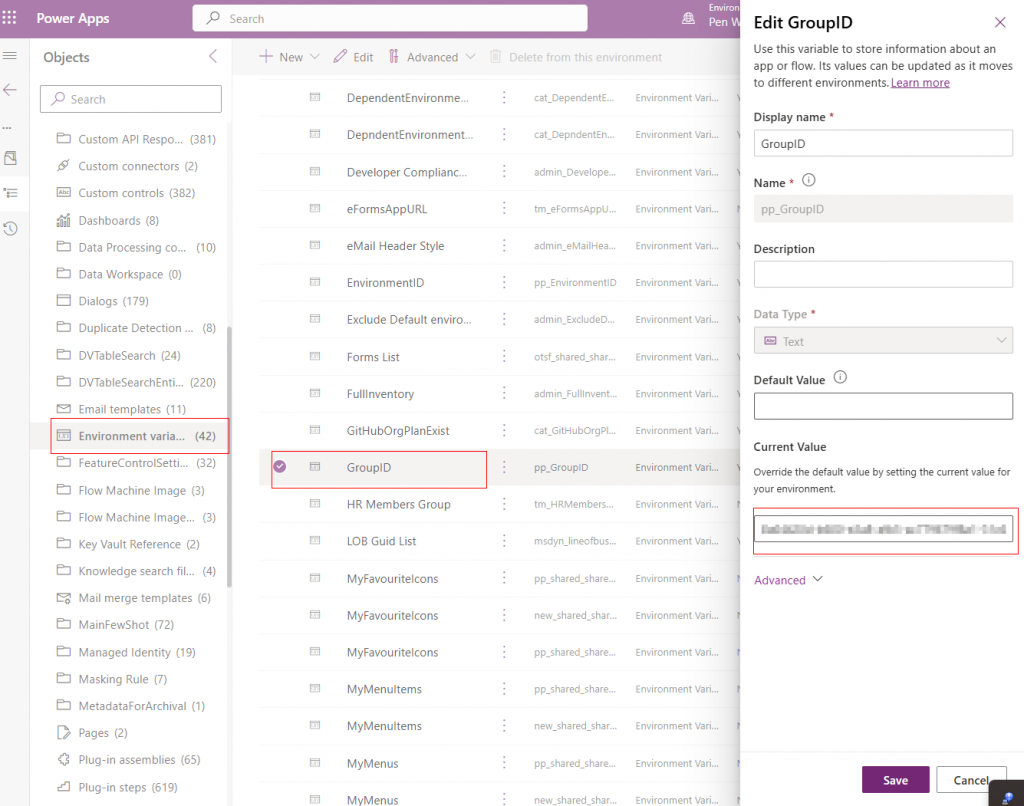Open more options for LOB Guid List
Image resolution: width=1024 pixels, height=806 pixels.
[504, 541]
